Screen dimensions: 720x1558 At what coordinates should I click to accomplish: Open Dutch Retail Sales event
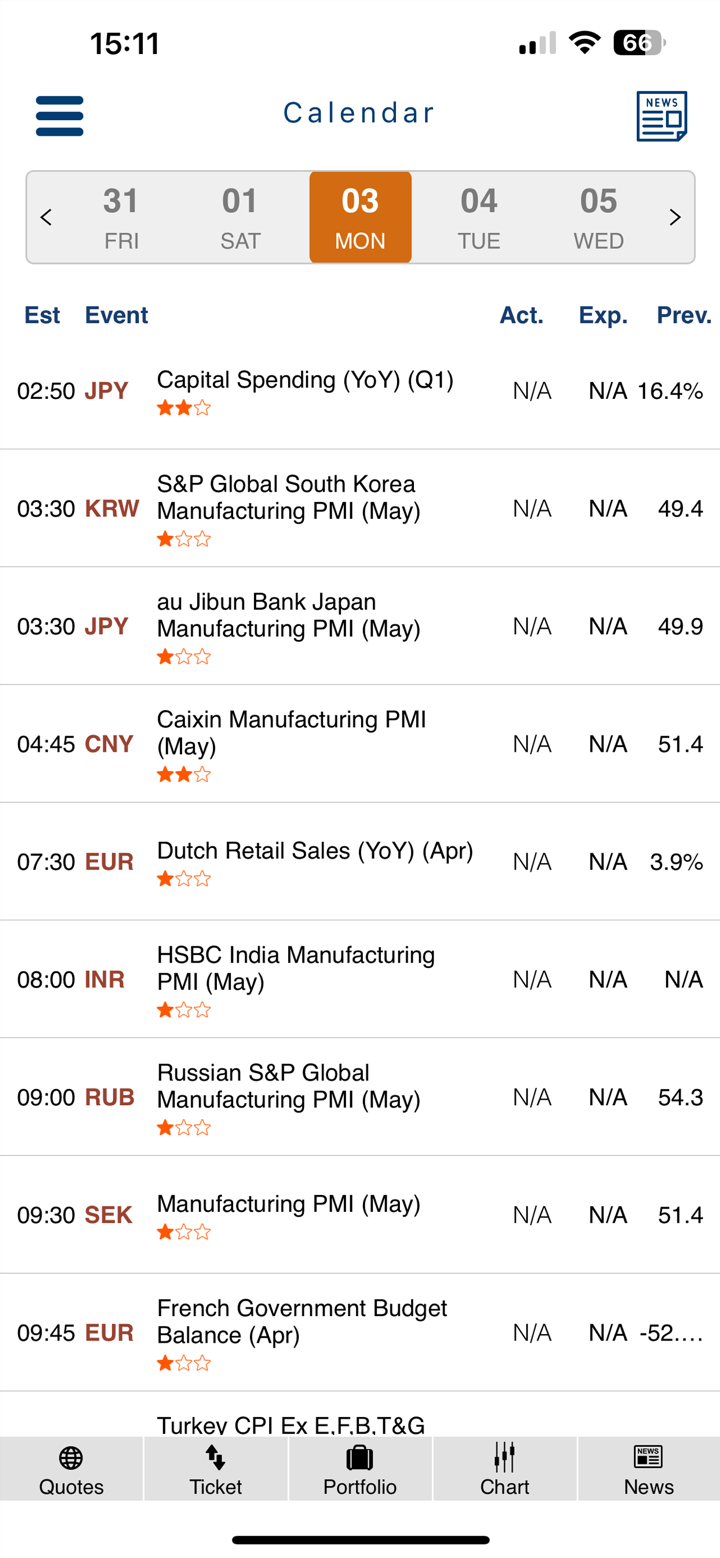(314, 851)
